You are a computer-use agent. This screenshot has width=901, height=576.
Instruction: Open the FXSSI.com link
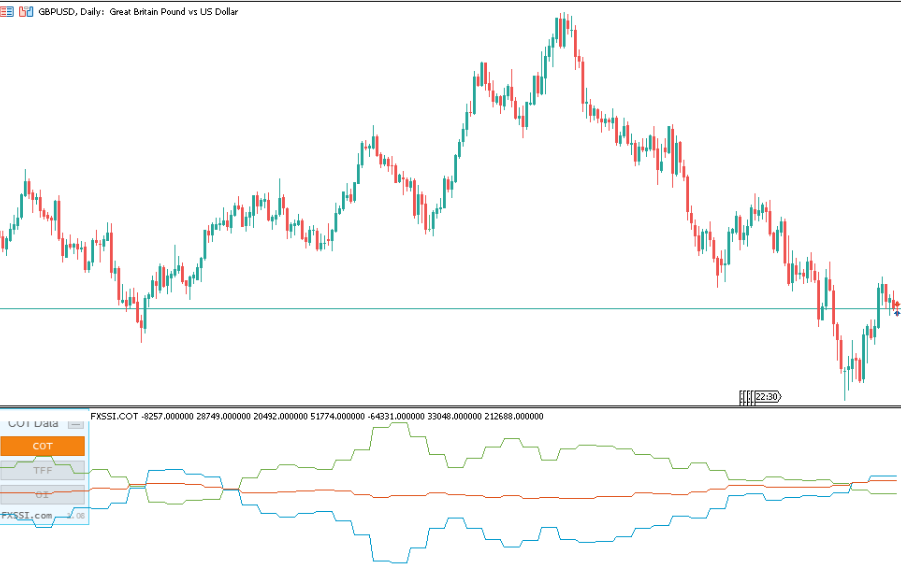(x=27, y=515)
